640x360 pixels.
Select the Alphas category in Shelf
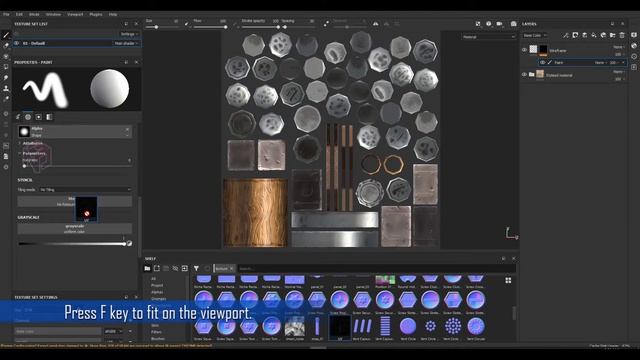(x=157, y=292)
